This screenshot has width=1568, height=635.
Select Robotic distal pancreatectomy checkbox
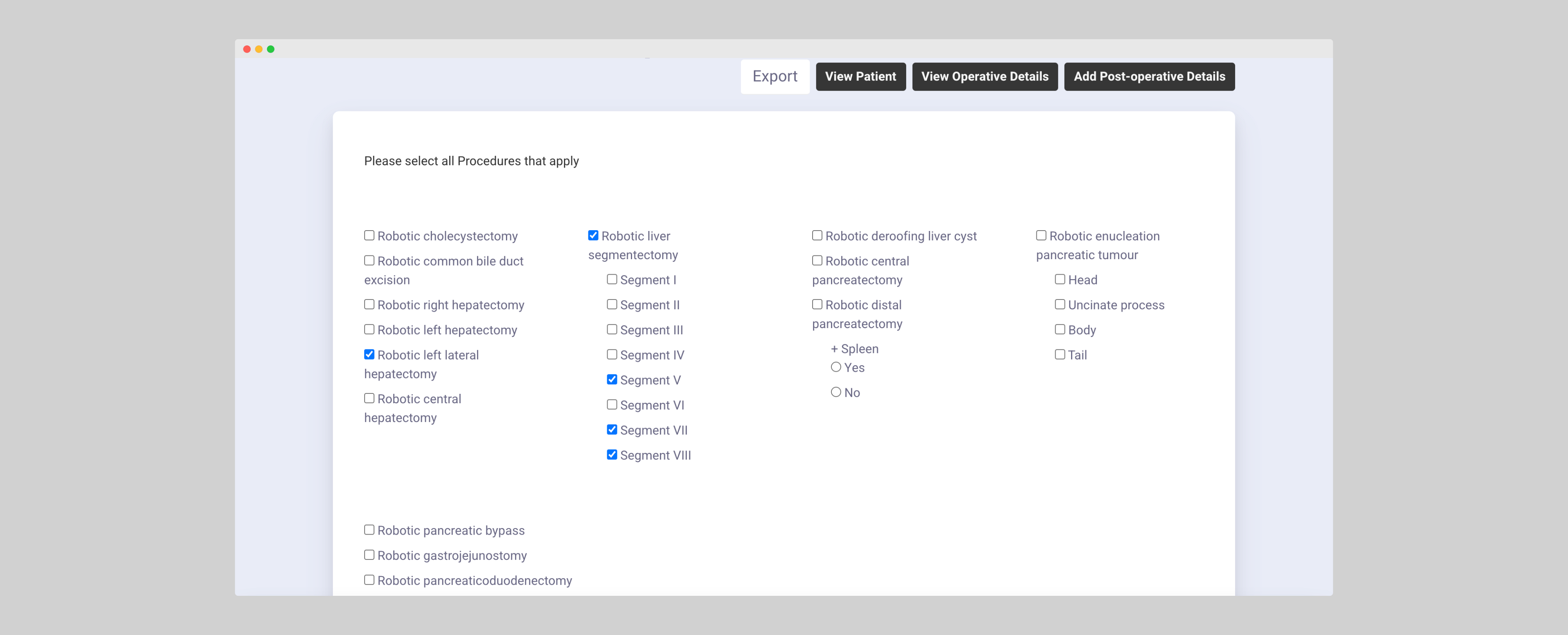(817, 304)
